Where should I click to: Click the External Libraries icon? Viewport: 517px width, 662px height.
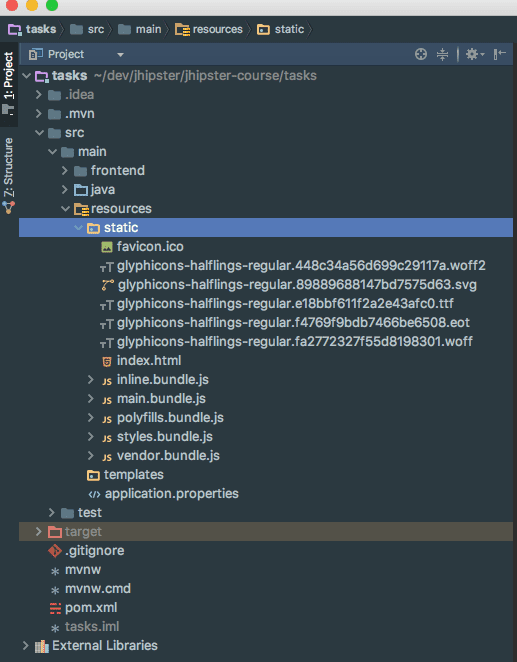tap(42, 646)
